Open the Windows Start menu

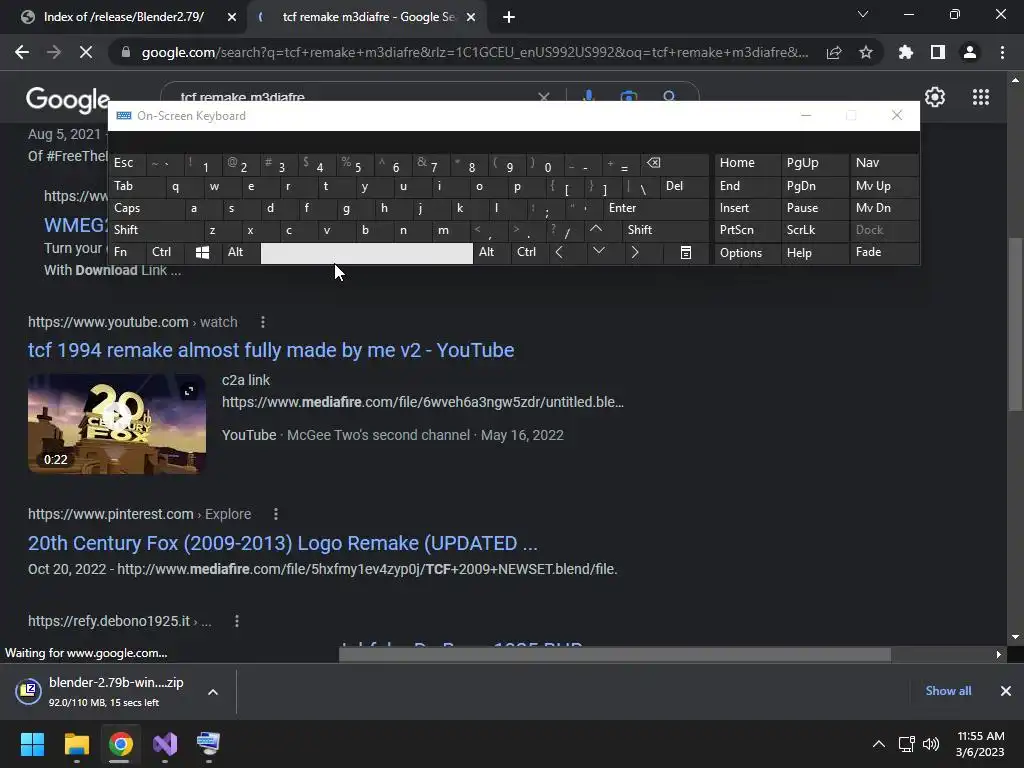pos(32,744)
